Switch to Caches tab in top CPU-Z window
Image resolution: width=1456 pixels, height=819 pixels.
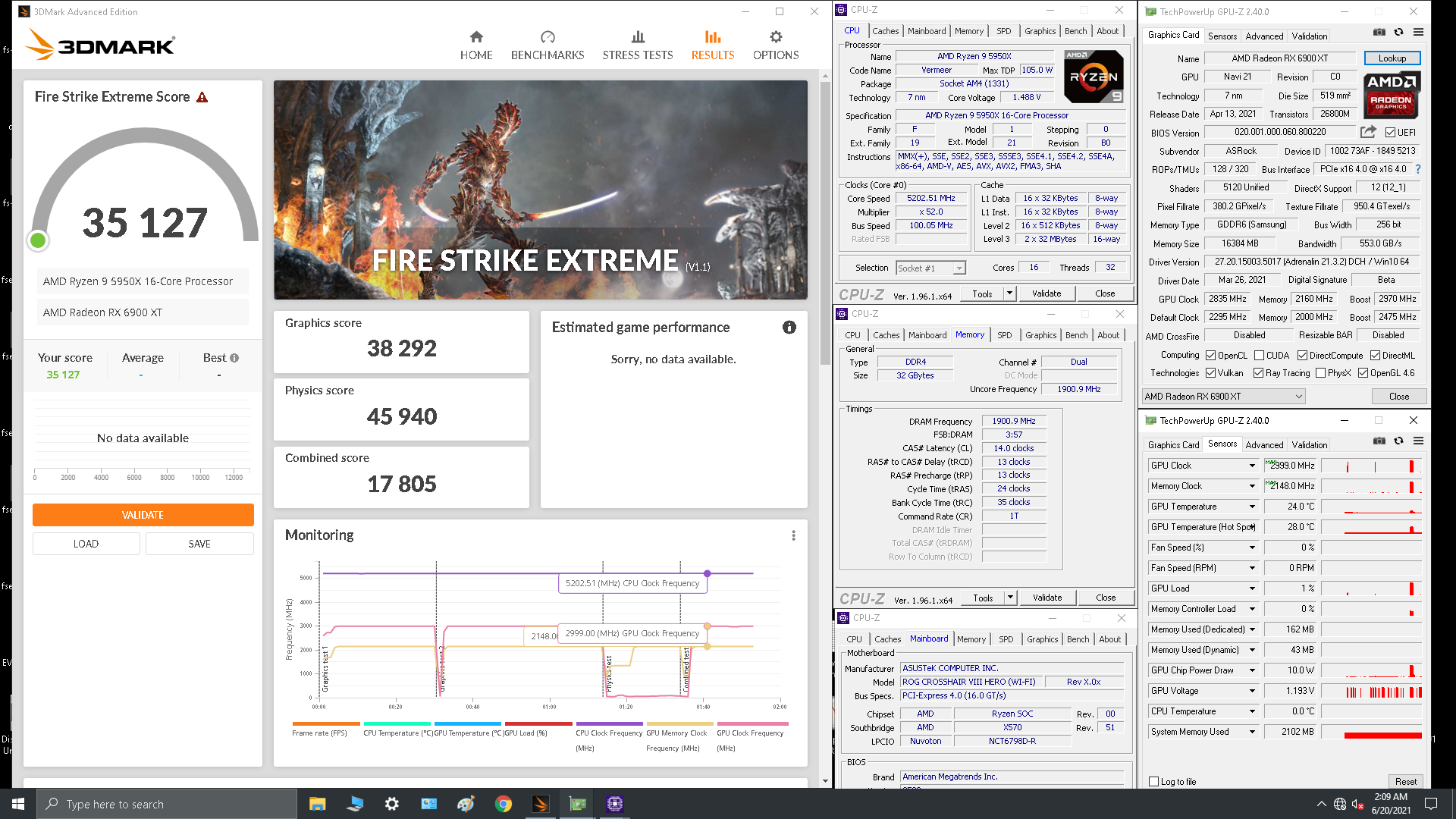885,31
